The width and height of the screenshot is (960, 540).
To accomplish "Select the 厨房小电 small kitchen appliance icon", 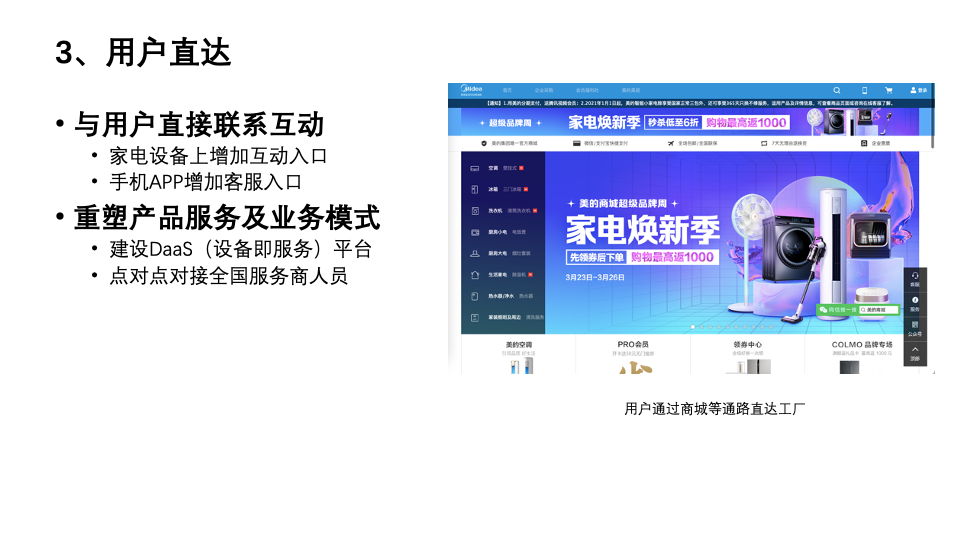I will [474, 232].
